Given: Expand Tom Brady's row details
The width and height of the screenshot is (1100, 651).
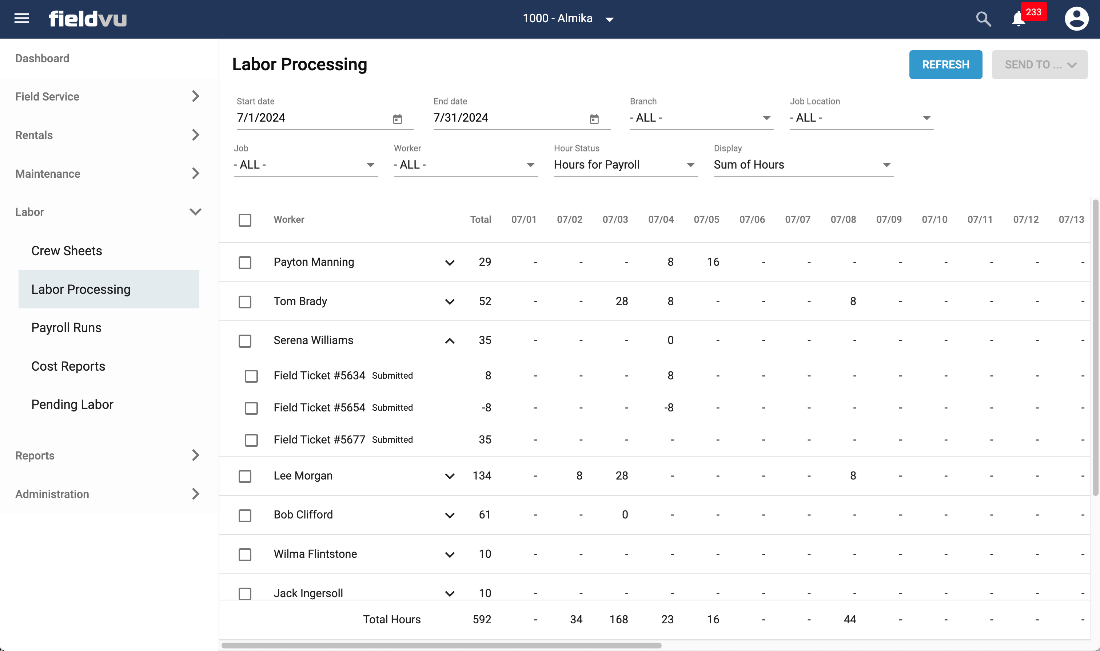Looking at the screenshot, I should [450, 302].
